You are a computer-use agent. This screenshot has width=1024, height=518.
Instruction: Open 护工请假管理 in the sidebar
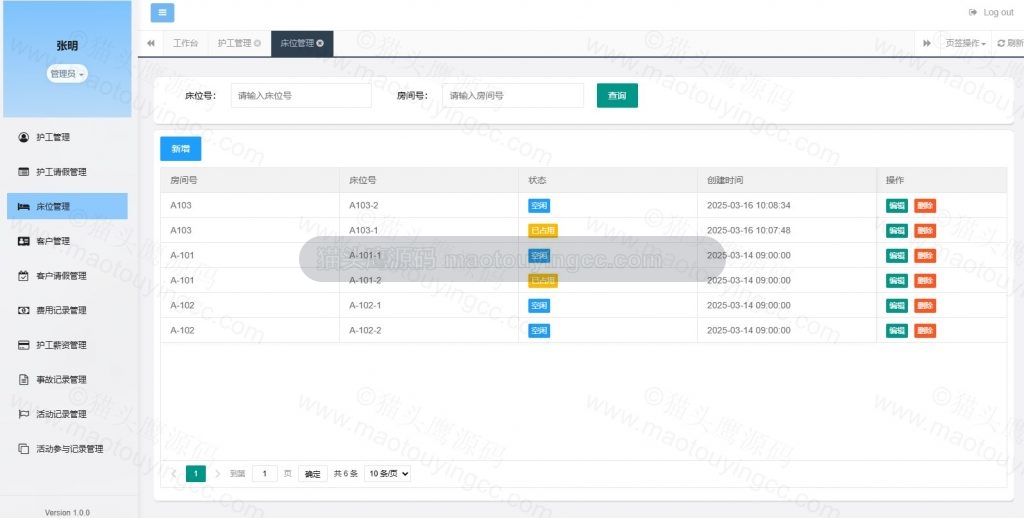tap(67, 172)
